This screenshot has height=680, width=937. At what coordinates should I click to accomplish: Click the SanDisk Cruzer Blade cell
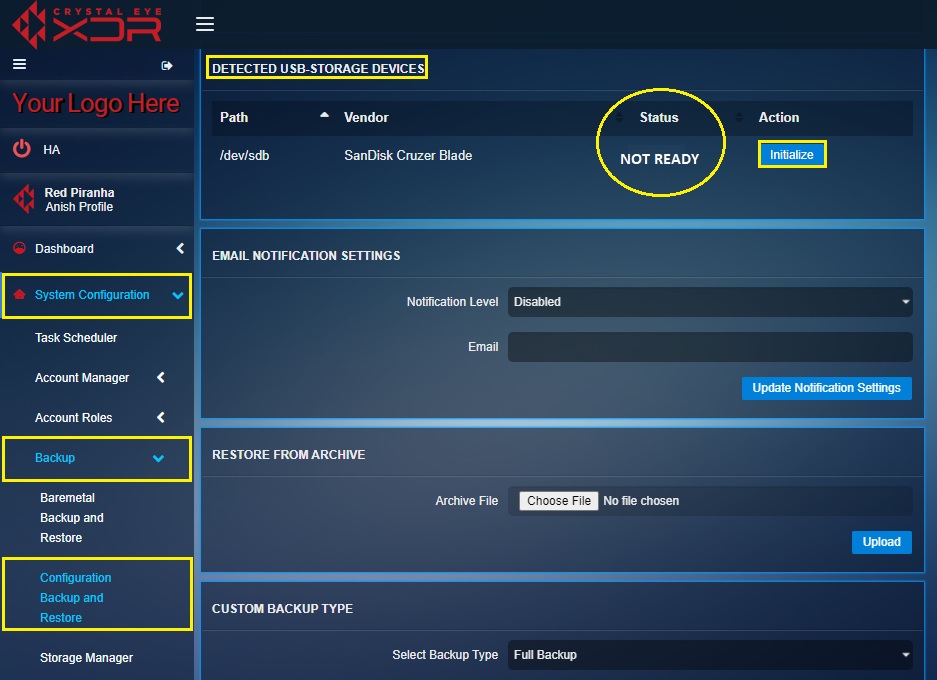(408, 155)
